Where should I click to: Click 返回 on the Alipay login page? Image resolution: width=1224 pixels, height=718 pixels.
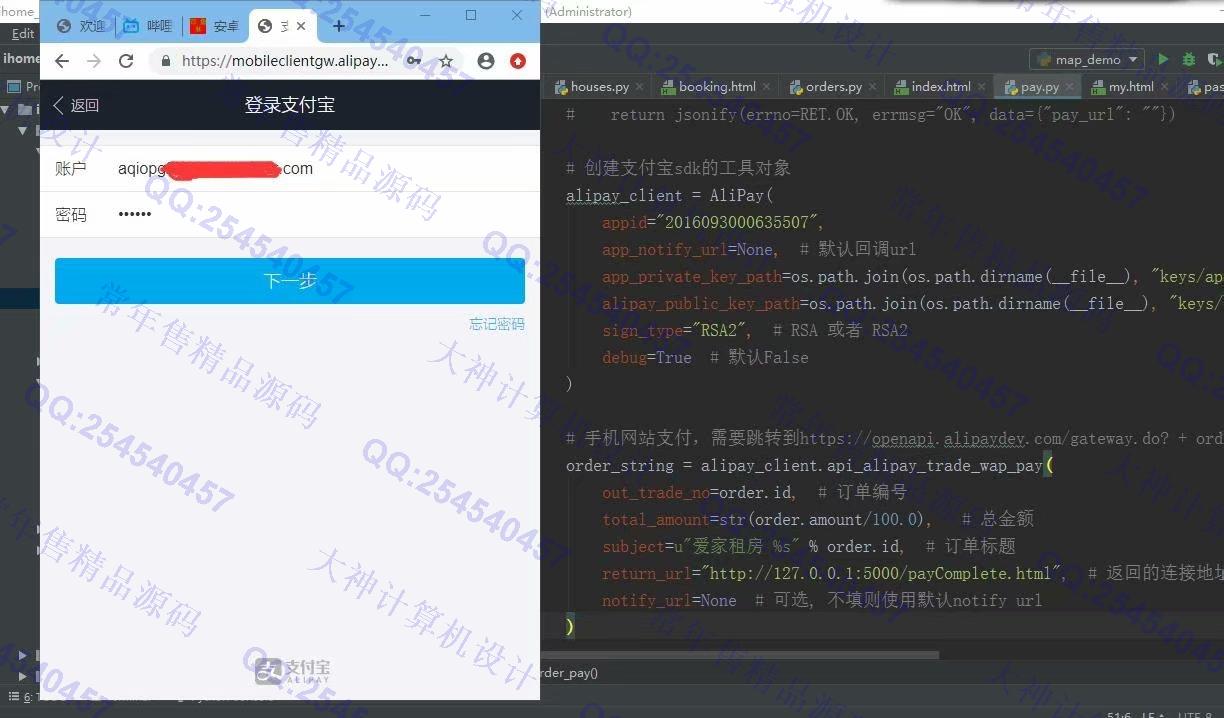click(x=76, y=105)
